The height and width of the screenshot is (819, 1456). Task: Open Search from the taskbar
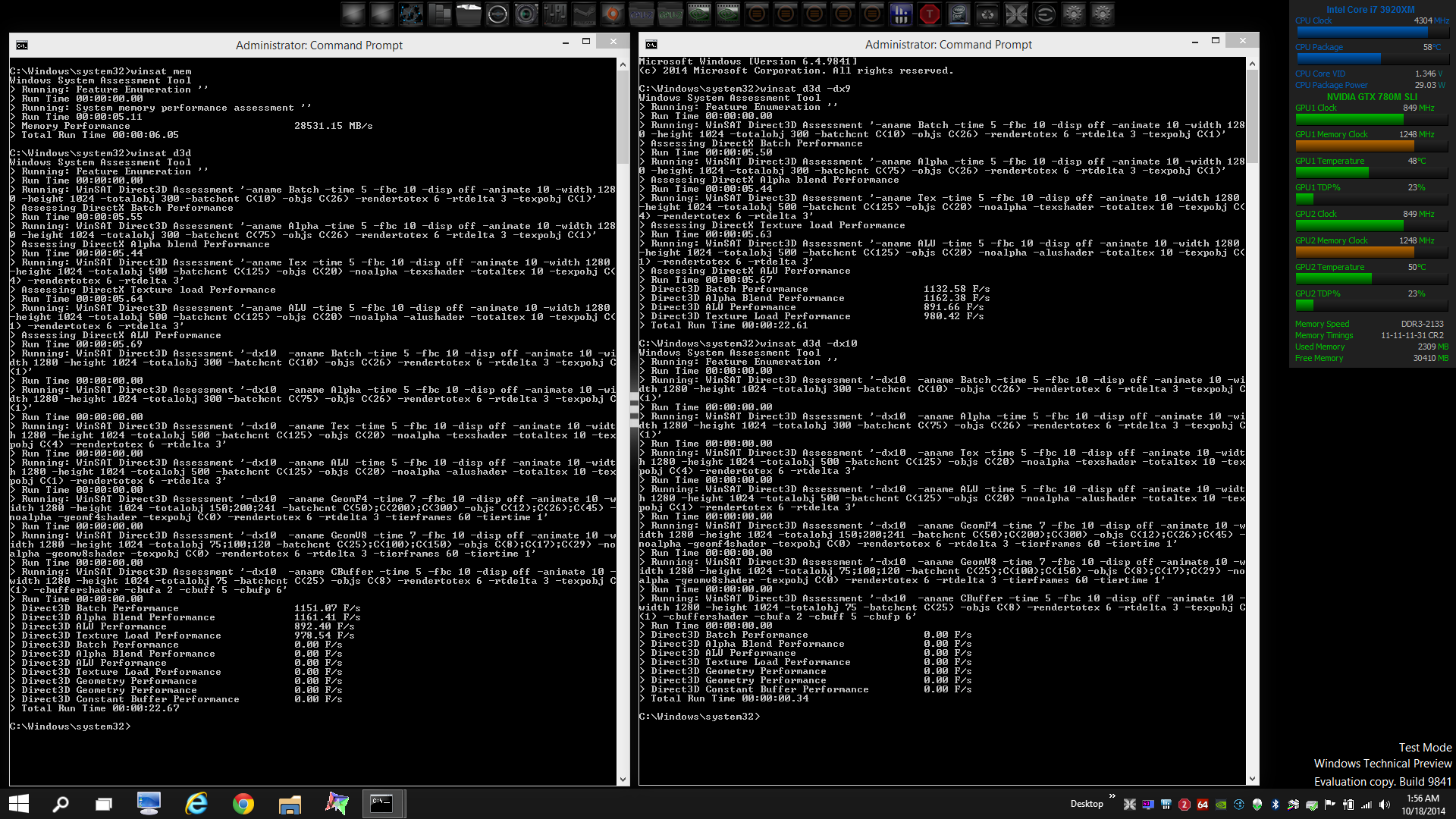click(x=61, y=804)
